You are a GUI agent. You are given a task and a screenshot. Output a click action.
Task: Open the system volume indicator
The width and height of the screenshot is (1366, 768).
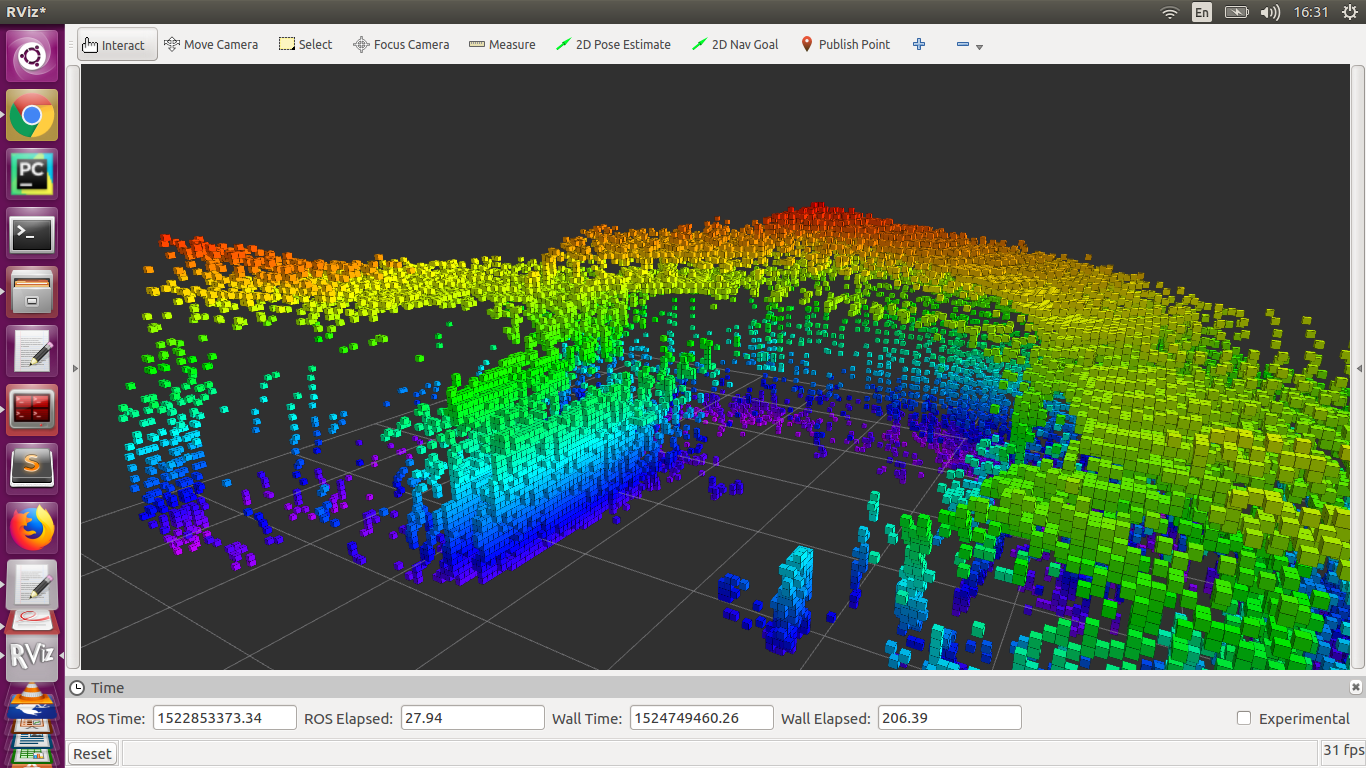click(1270, 12)
